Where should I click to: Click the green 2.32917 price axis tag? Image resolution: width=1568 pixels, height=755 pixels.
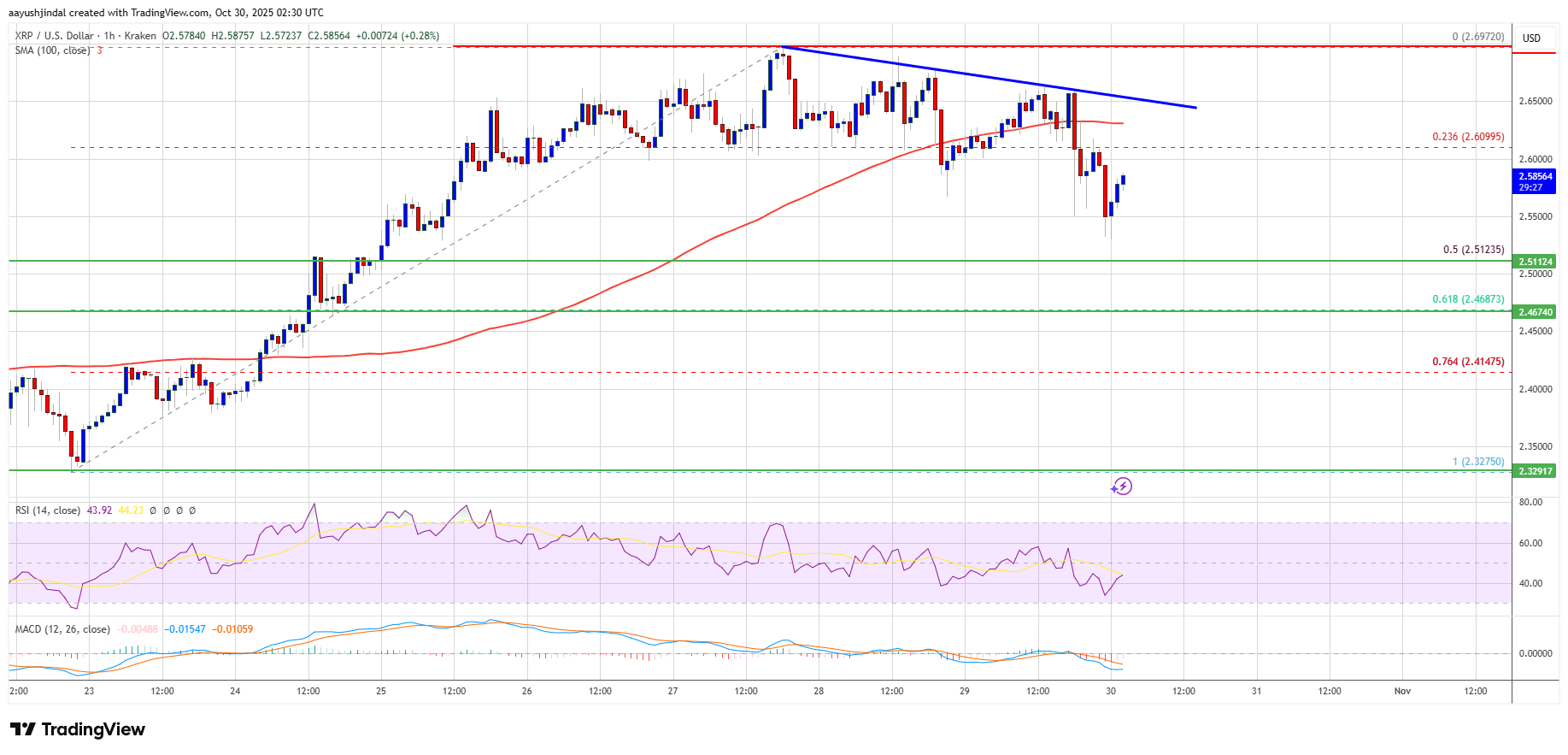(1535, 471)
